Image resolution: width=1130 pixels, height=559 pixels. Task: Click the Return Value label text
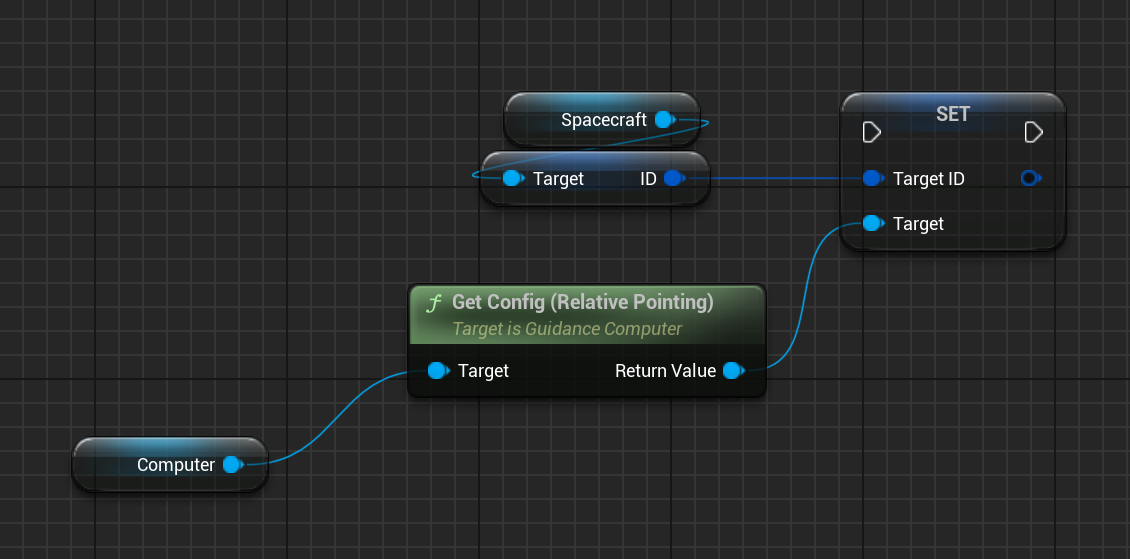point(665,371)
